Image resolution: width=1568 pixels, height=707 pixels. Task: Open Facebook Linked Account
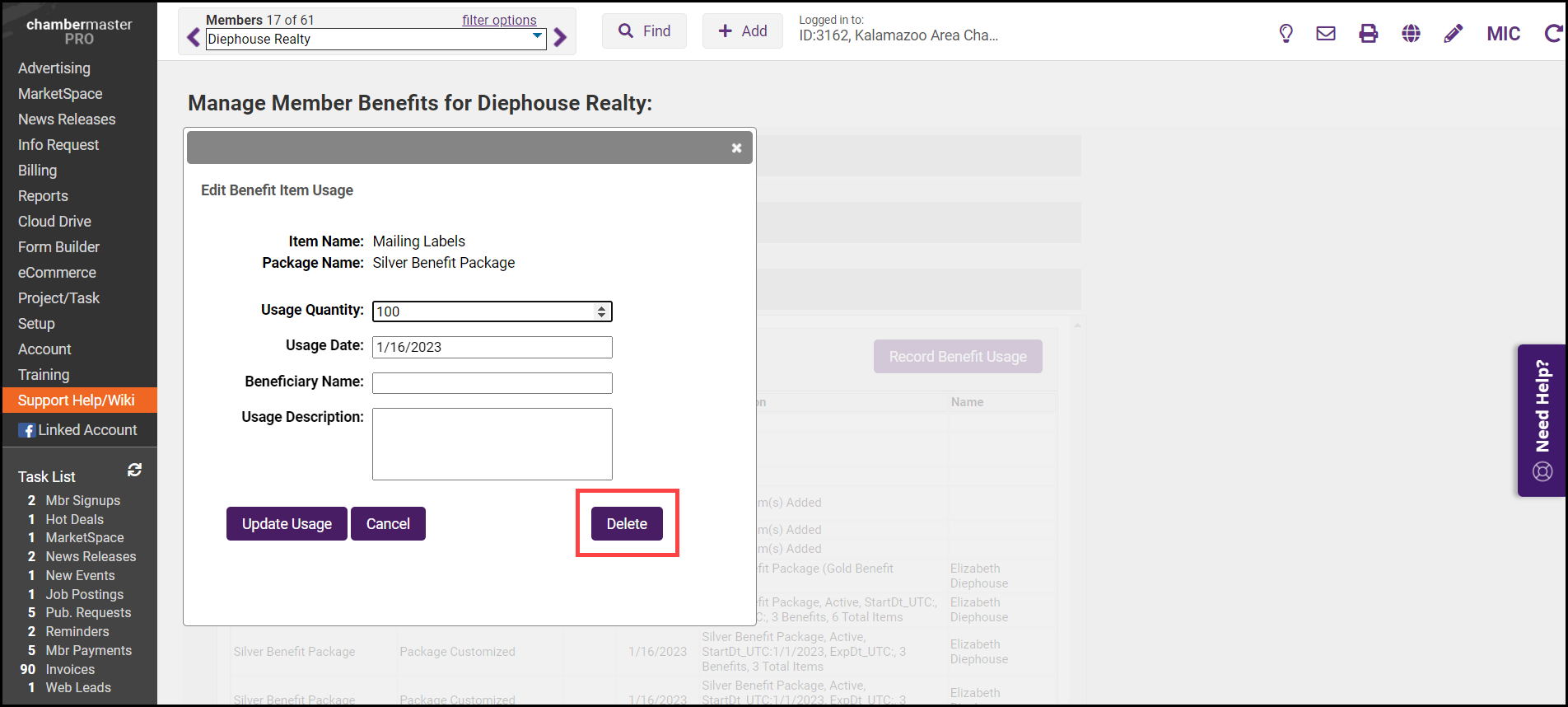(x=78, y=430)
